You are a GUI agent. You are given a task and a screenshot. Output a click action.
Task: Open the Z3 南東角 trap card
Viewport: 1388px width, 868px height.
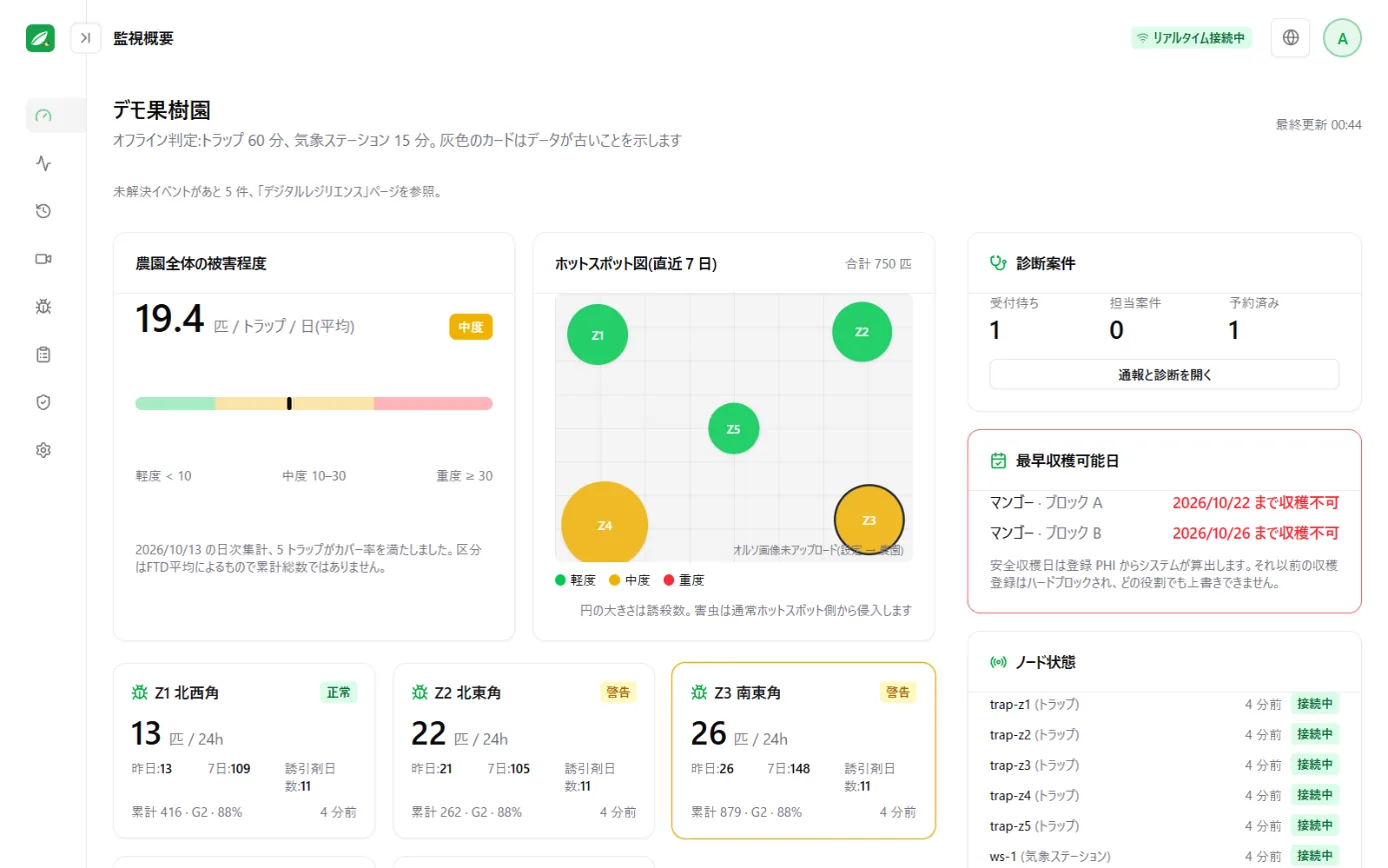point(804,750)
